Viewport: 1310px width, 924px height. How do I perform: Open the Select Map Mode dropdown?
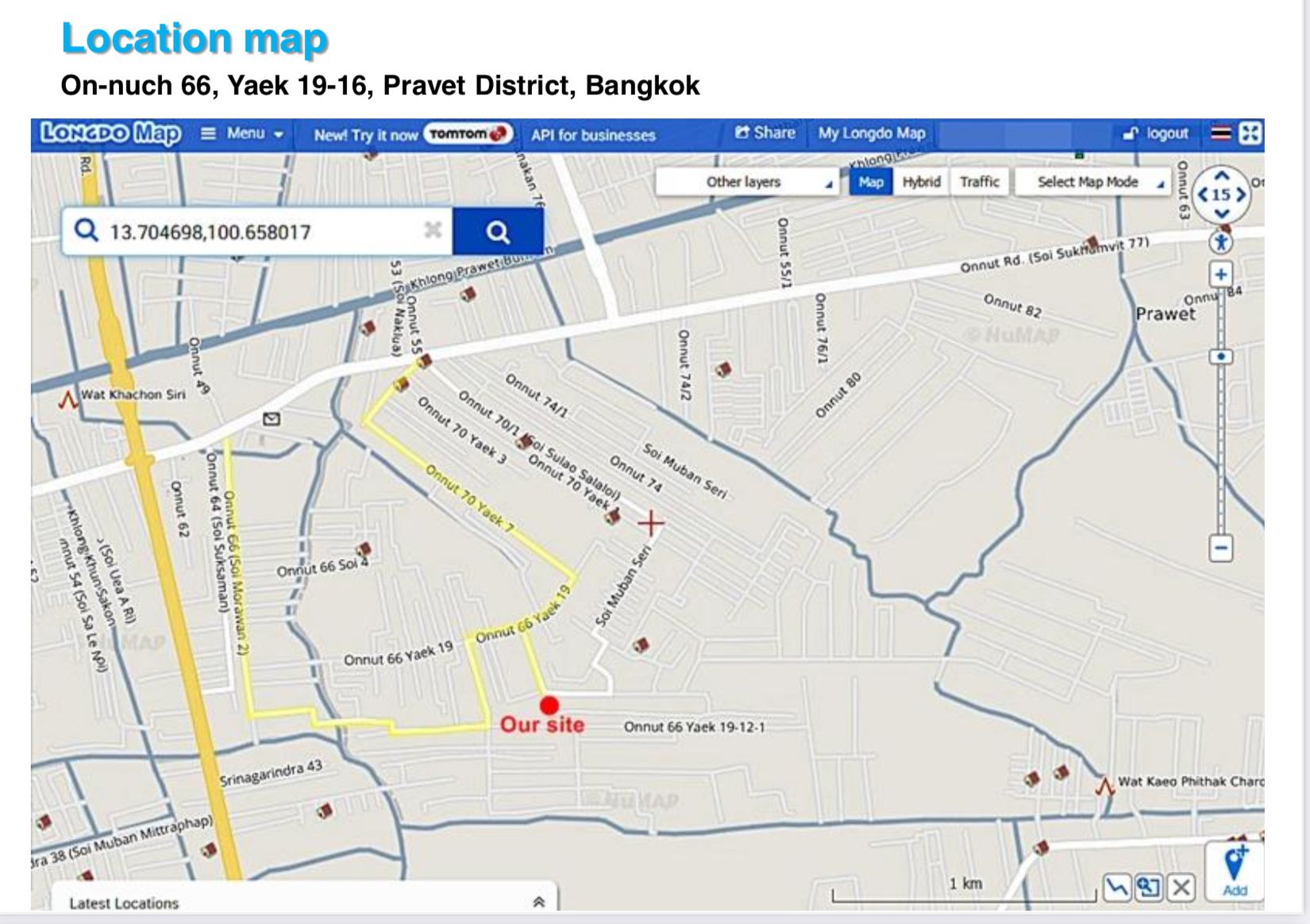point(1093,182)
